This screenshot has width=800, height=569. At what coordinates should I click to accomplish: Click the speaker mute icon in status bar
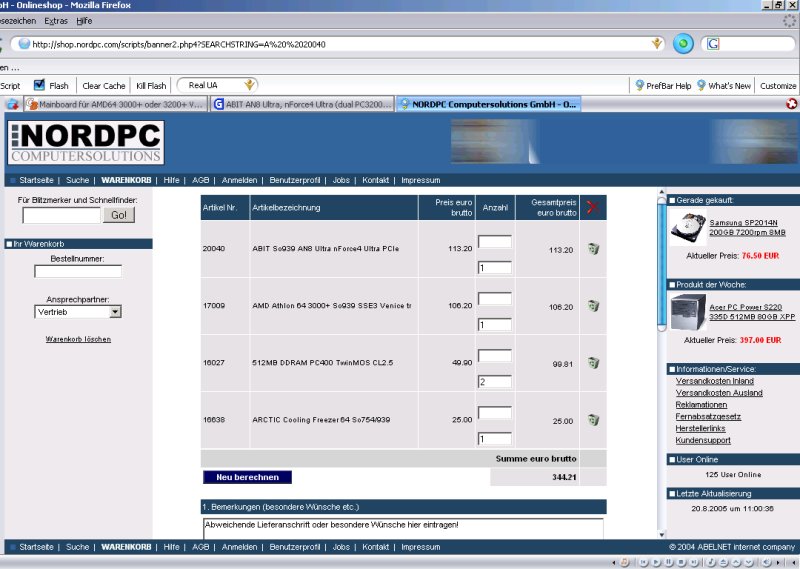[767, 562]
